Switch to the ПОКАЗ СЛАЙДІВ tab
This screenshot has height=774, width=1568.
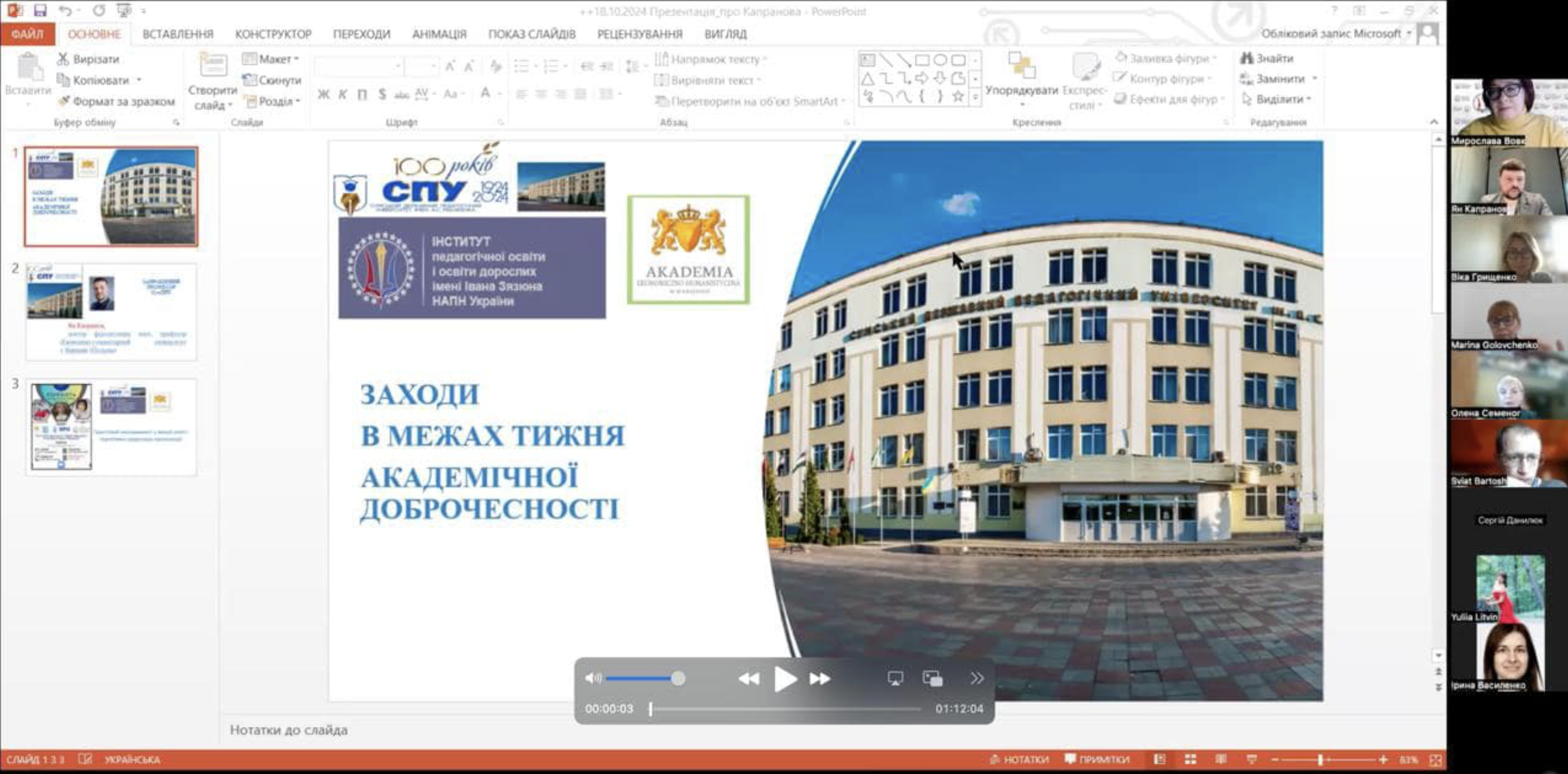click(532, 34)
